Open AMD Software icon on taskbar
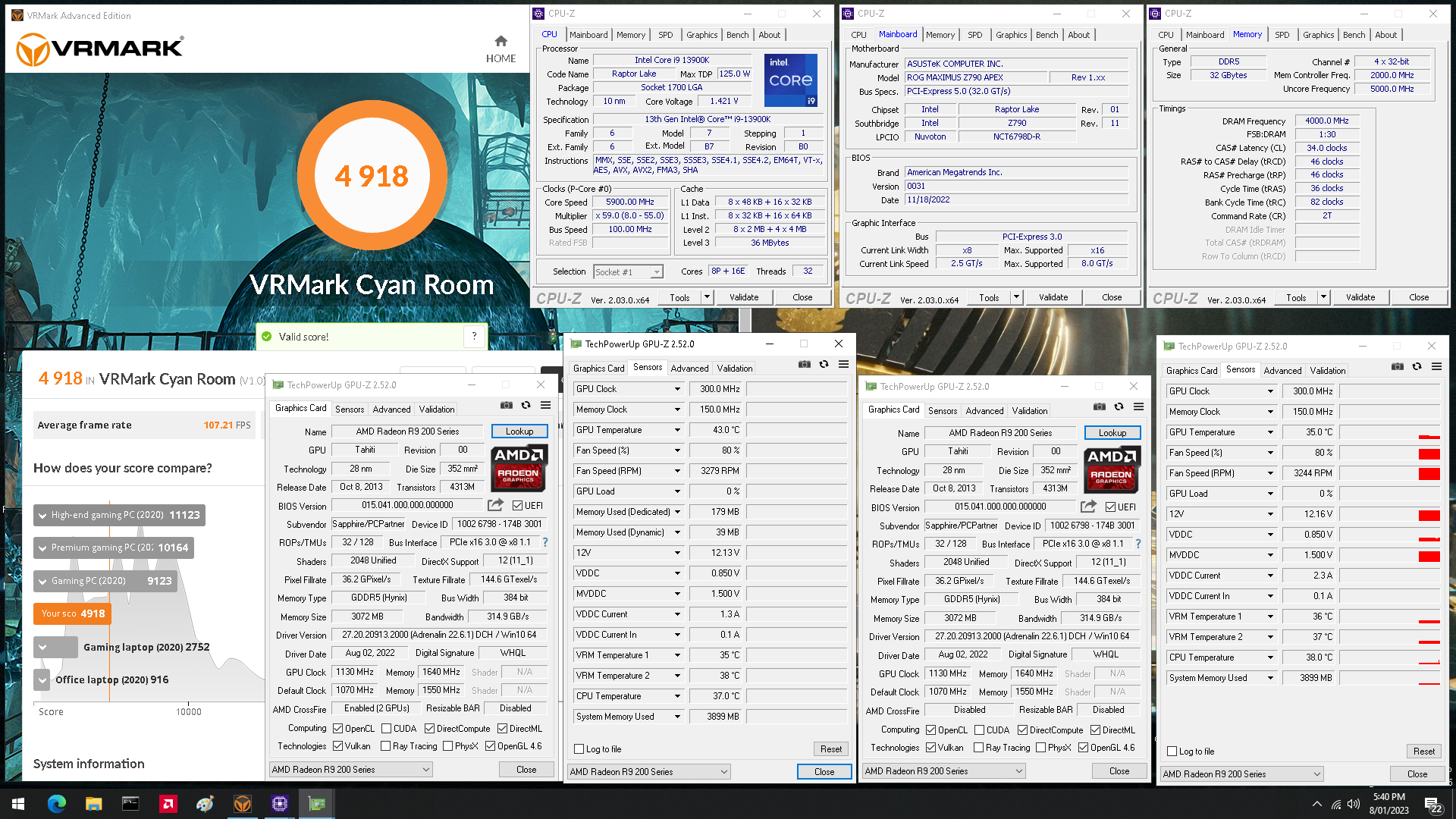Image resolution: width=1456 pixels, height=819 pixels. click(168, 803)
